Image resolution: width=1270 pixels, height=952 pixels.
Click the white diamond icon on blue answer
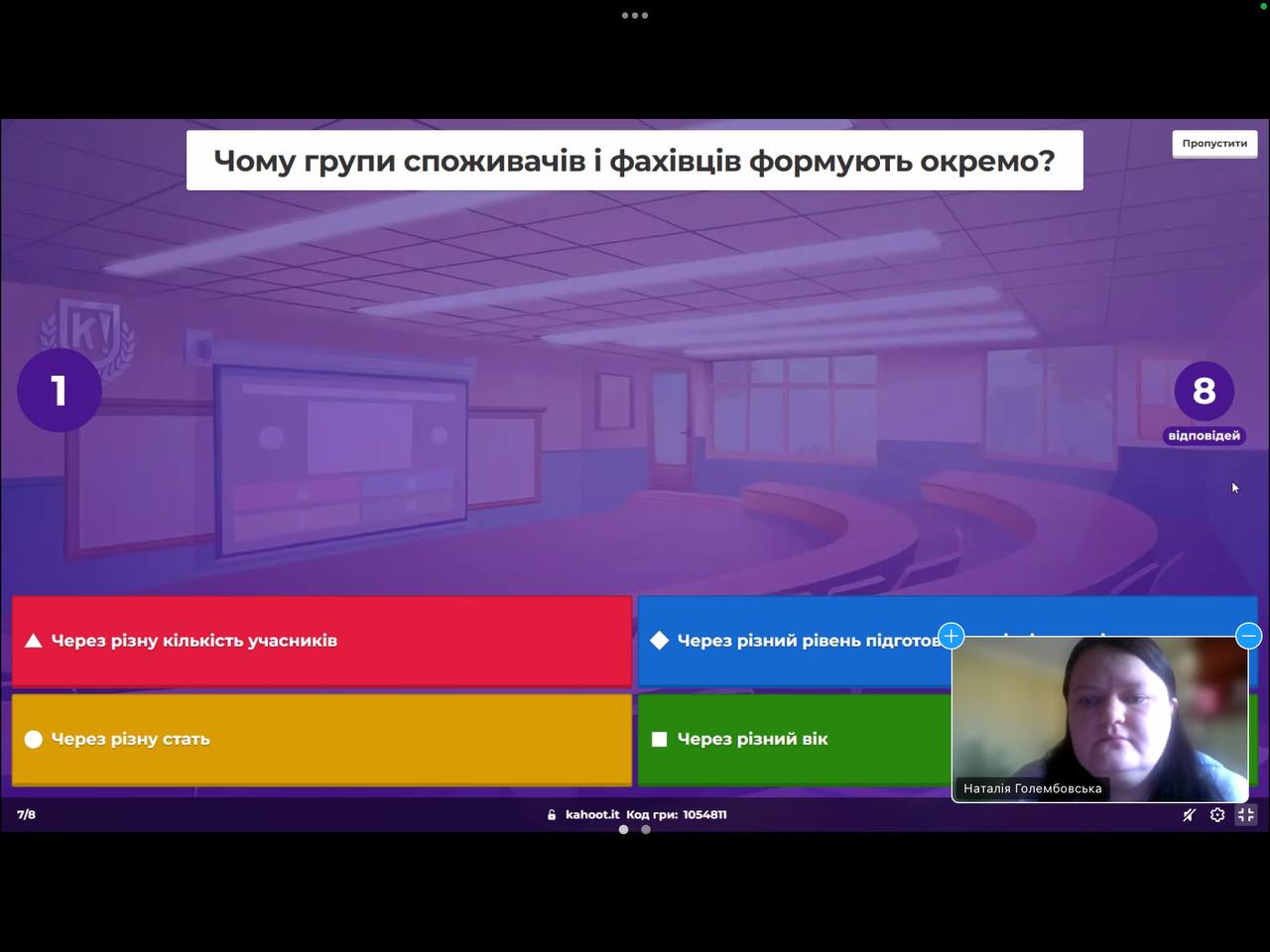click(659, 641)
